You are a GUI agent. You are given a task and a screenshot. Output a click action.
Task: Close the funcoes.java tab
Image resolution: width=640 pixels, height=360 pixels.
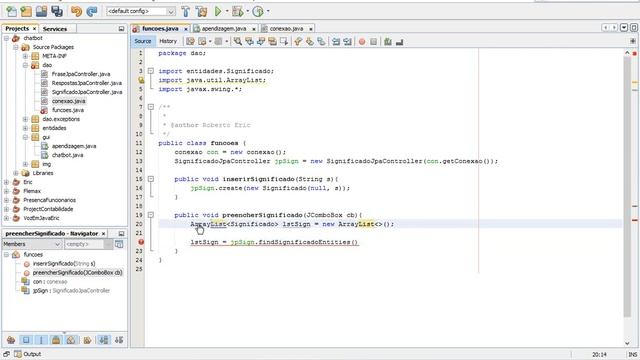(186, 29)
